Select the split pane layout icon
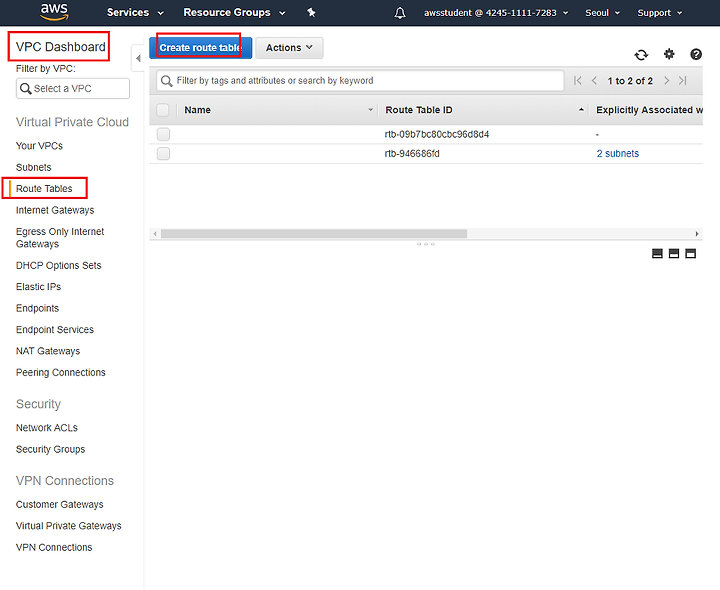The height and width of the screenshot is (590, 720). point(674,253)
